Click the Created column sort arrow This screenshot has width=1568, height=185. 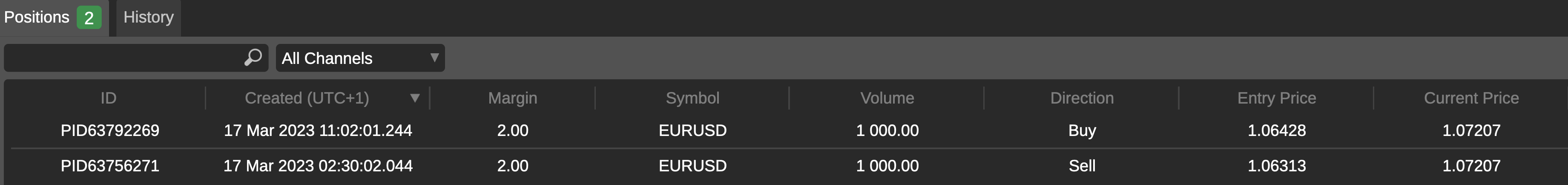(415, 98)
